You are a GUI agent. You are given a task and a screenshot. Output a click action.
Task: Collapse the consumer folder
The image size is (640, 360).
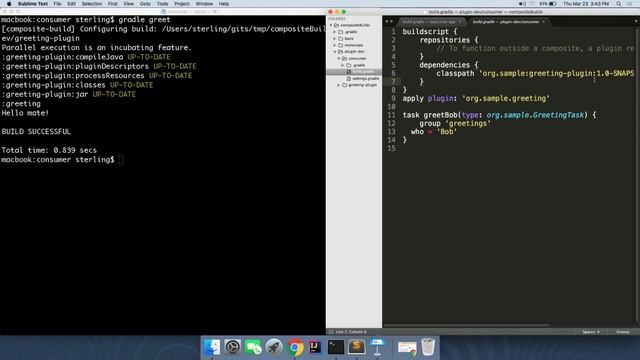(339, 59)
